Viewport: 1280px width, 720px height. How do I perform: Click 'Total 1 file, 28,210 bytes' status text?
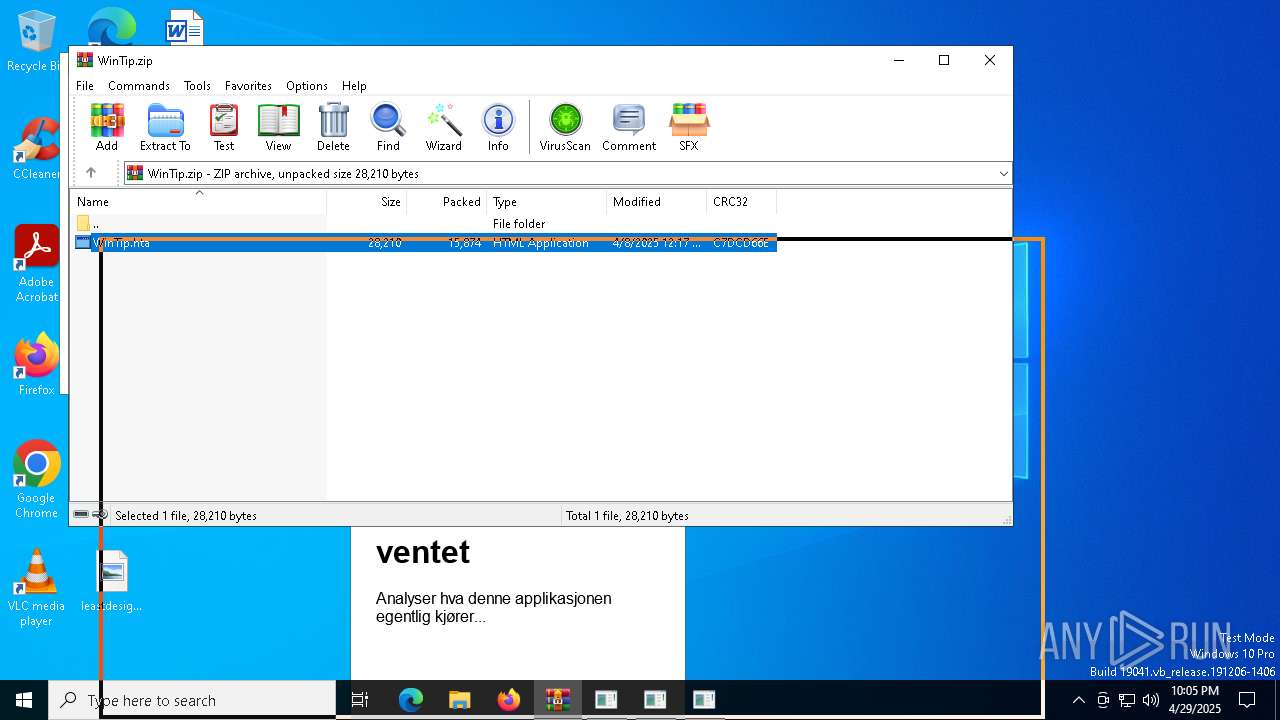627,516
